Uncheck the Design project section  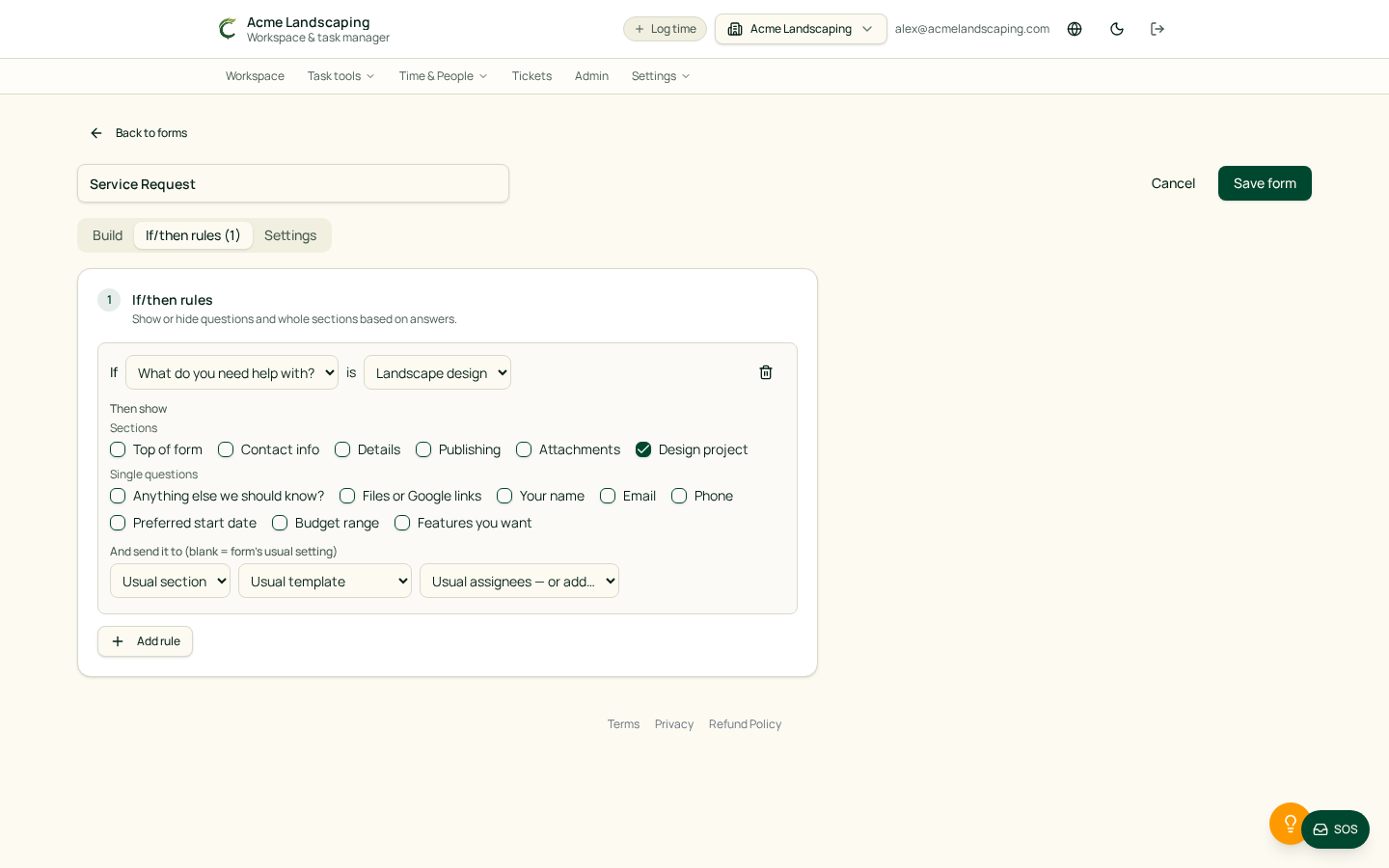coord(643,449)
